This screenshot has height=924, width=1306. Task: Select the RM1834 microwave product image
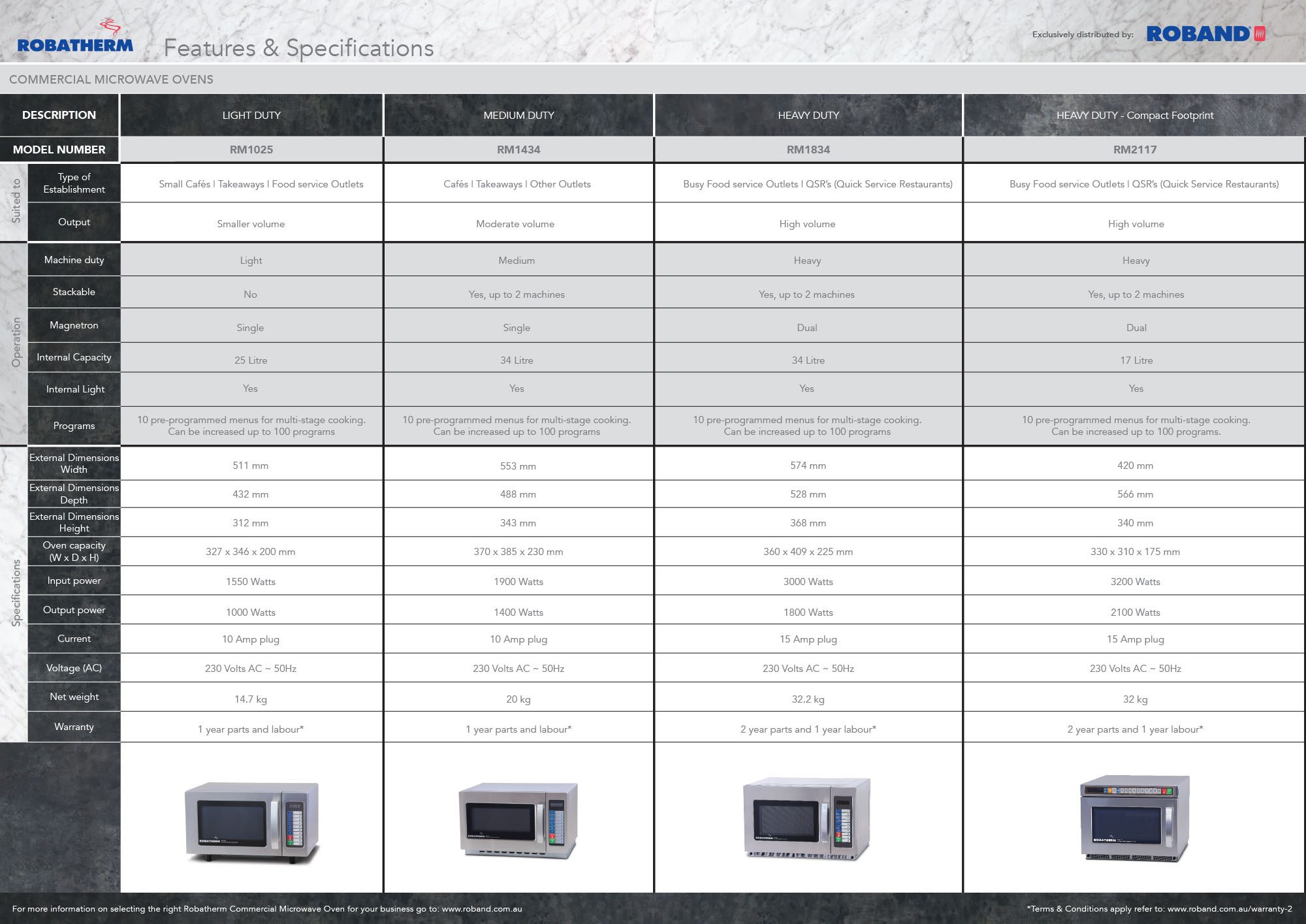point(807,819)
